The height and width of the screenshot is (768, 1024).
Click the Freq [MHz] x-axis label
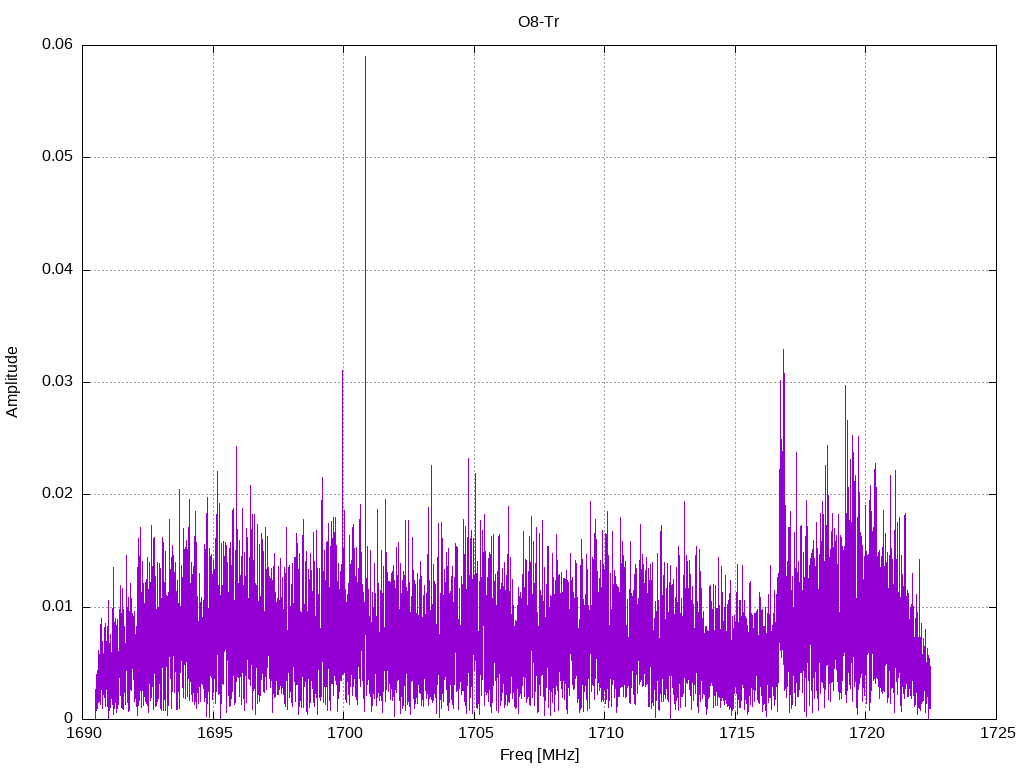539,755
